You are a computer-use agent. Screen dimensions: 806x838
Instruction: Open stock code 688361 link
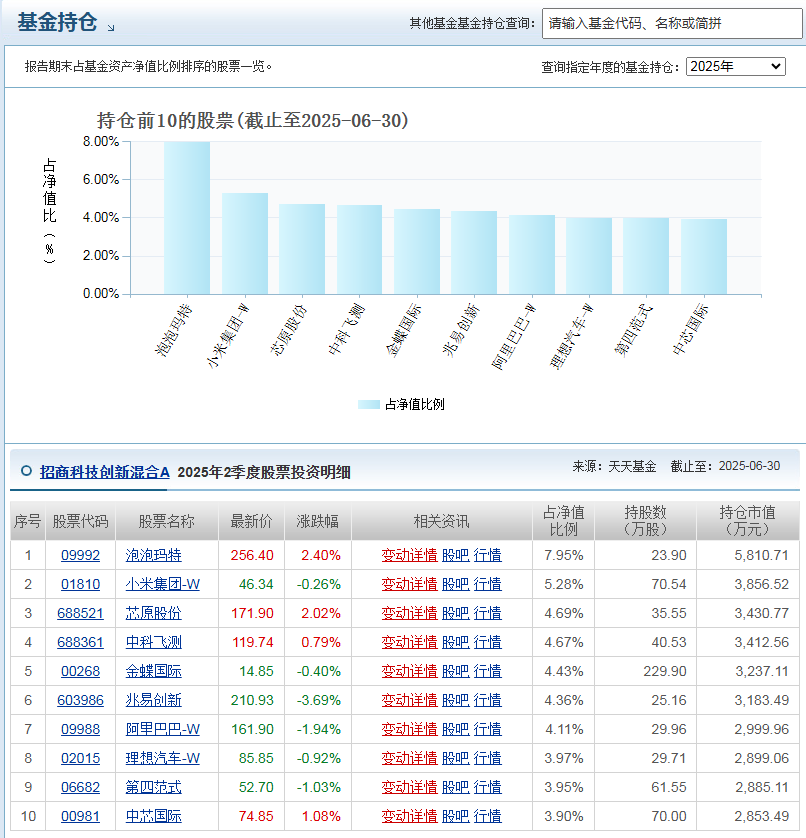pos(80,642)
